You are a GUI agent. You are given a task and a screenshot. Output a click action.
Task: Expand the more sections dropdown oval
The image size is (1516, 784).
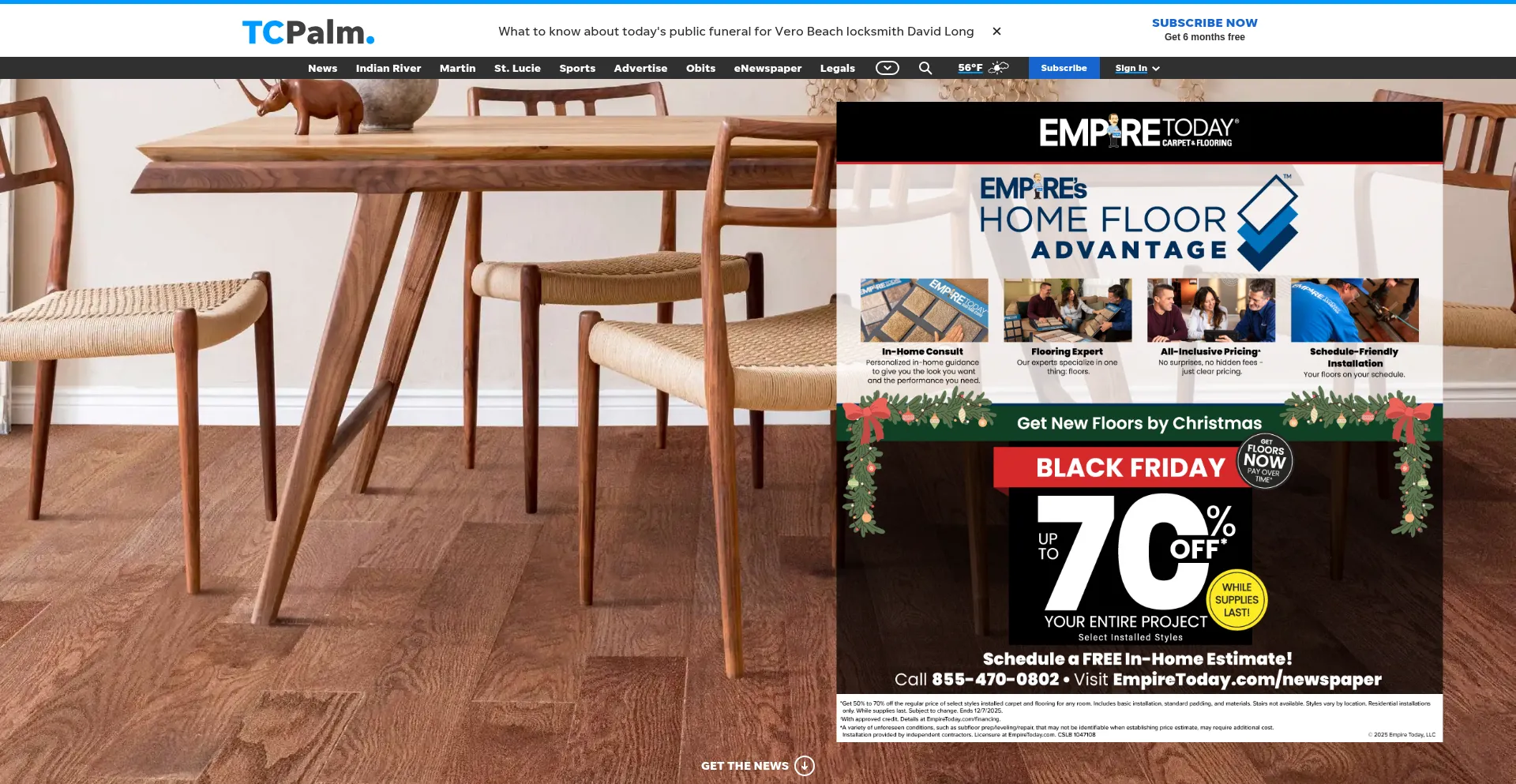coord(887,68)
